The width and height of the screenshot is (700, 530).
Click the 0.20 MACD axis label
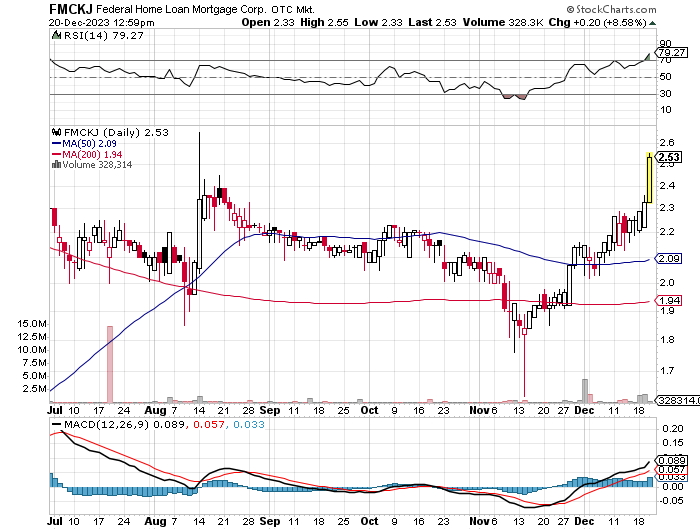point(672,429)
